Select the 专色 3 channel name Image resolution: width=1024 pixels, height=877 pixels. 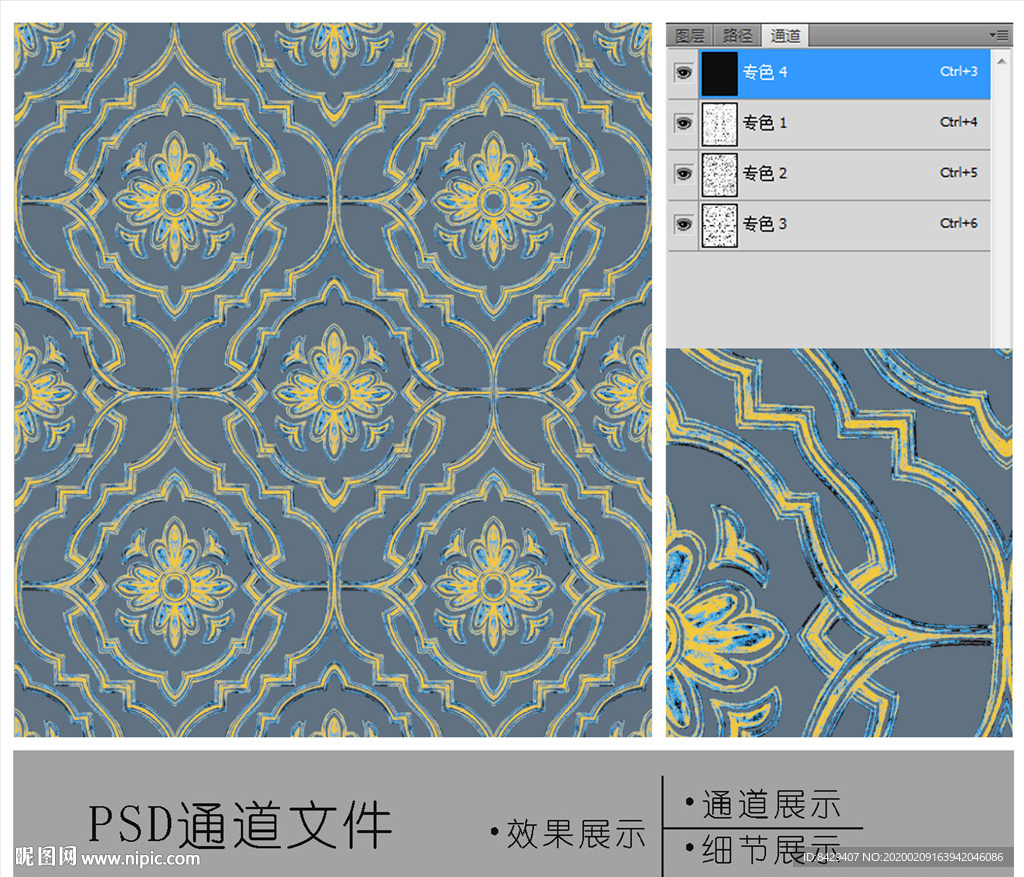coord(765,224)
